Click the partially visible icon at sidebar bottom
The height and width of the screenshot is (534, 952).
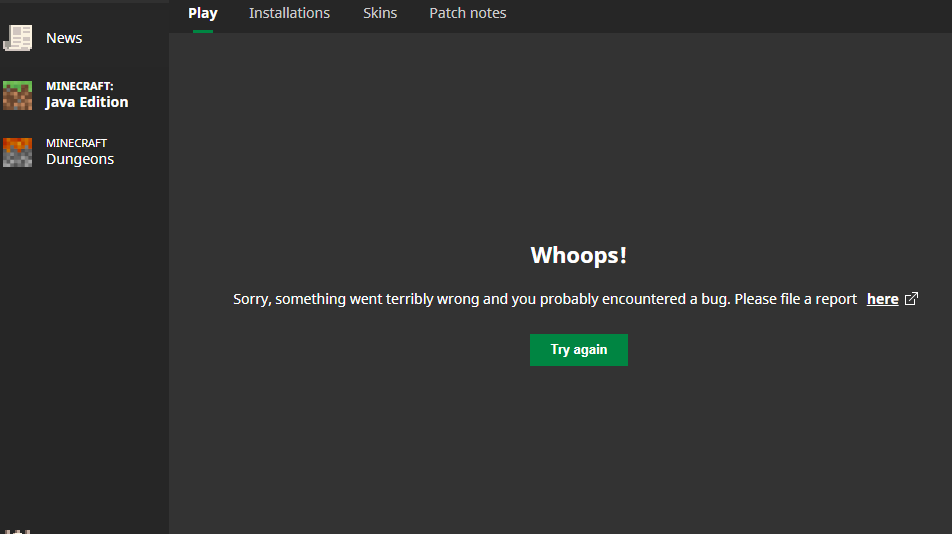coord(18,530)
